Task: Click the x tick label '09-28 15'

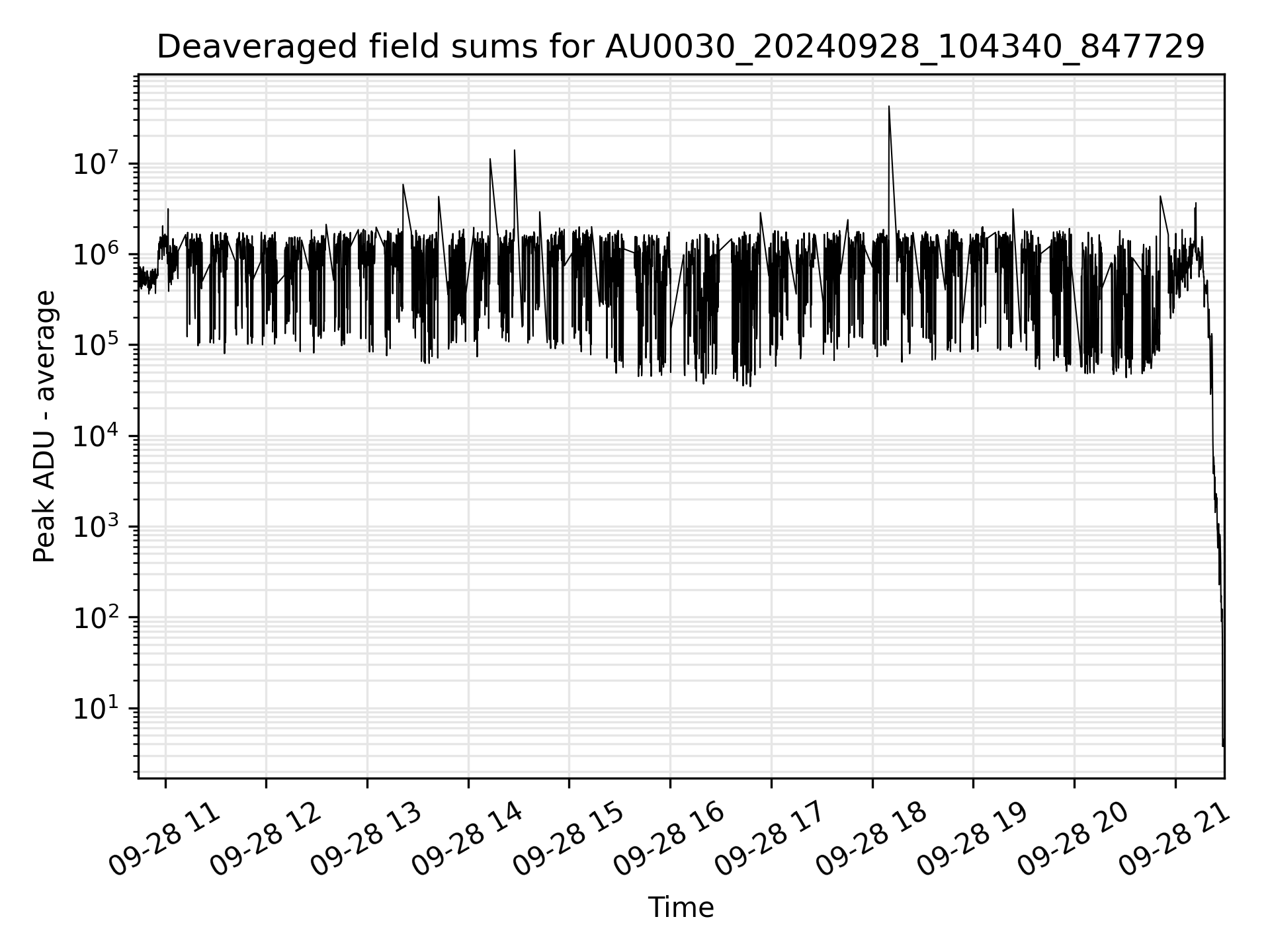Action: (568, 840)
